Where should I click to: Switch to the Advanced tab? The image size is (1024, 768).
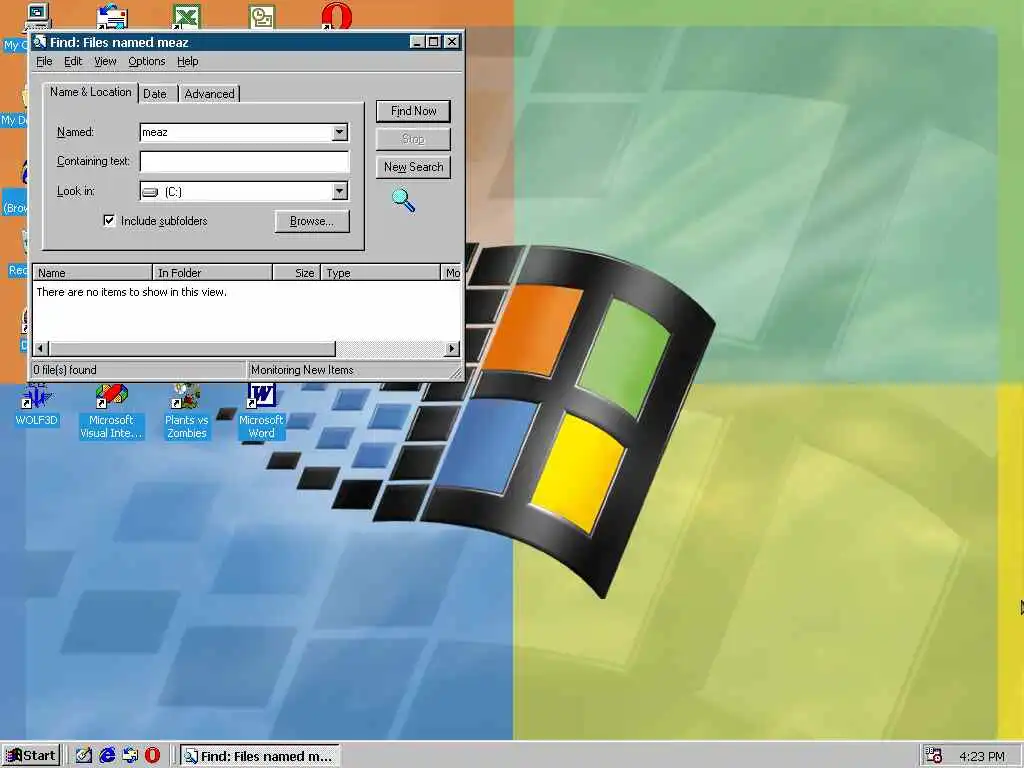(209, 94)
